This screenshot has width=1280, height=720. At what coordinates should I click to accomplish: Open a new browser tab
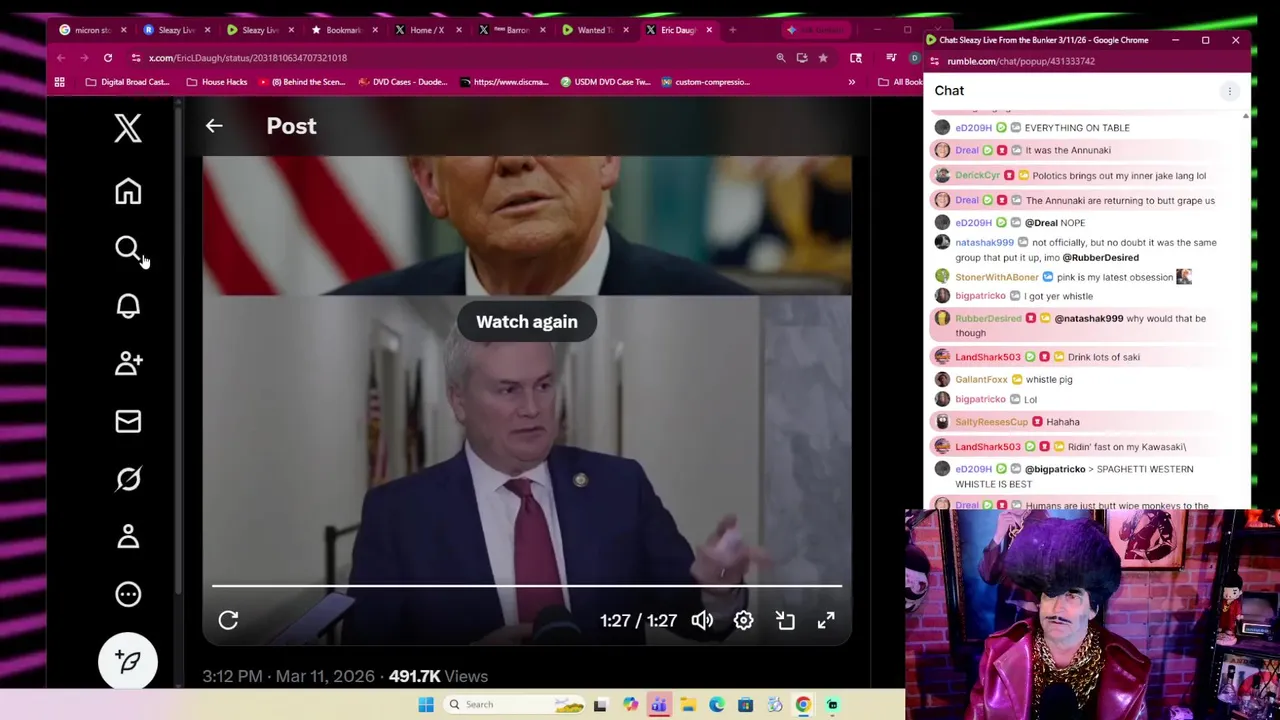[x=732, y=30]
